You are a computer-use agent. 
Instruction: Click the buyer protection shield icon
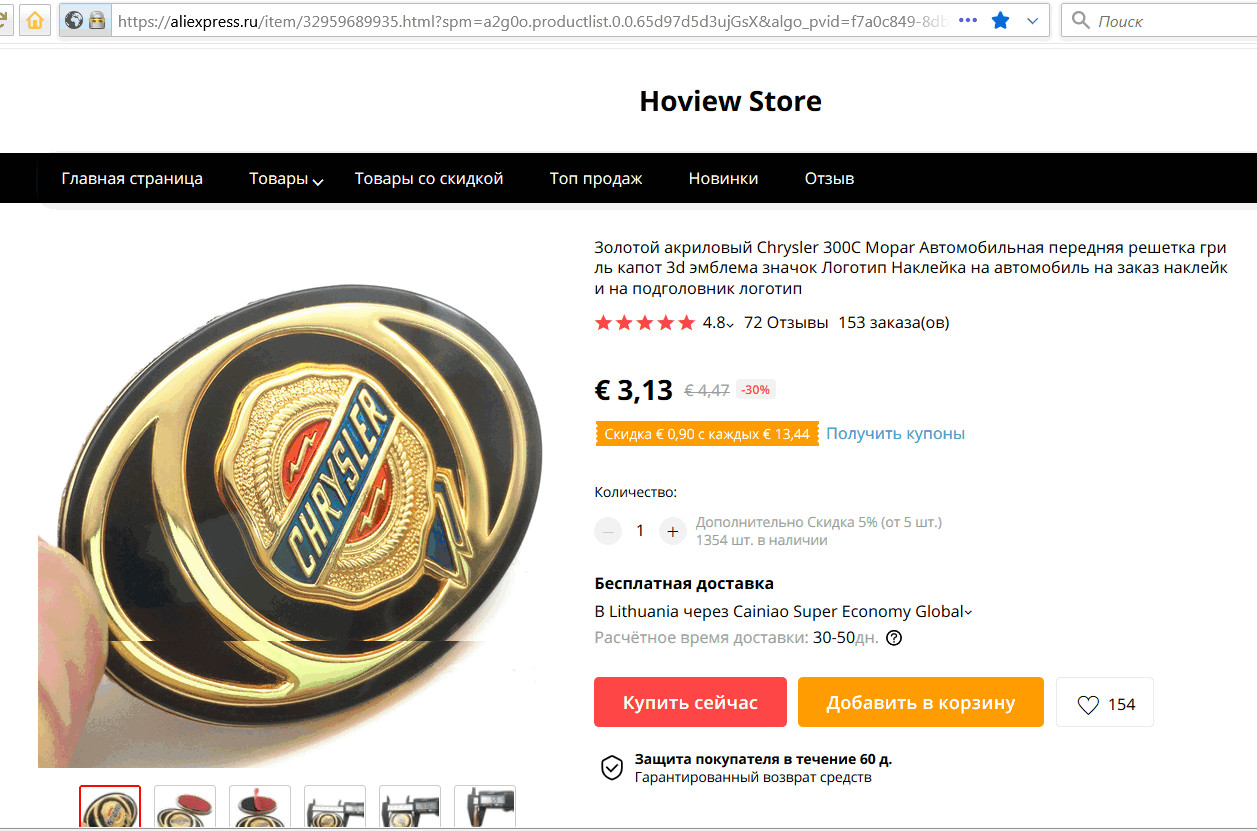point(611,768)
